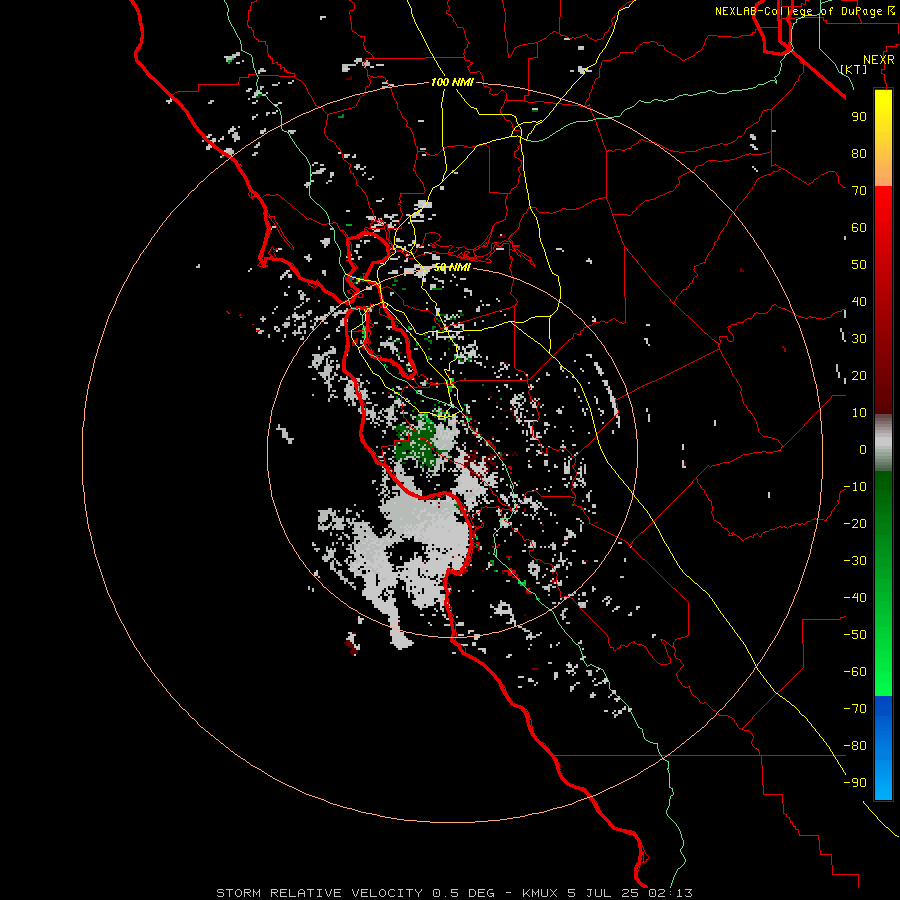Select the "60" value on the velocity scale
The width and height of the screenshot is (900, 900).
[859, 228]
